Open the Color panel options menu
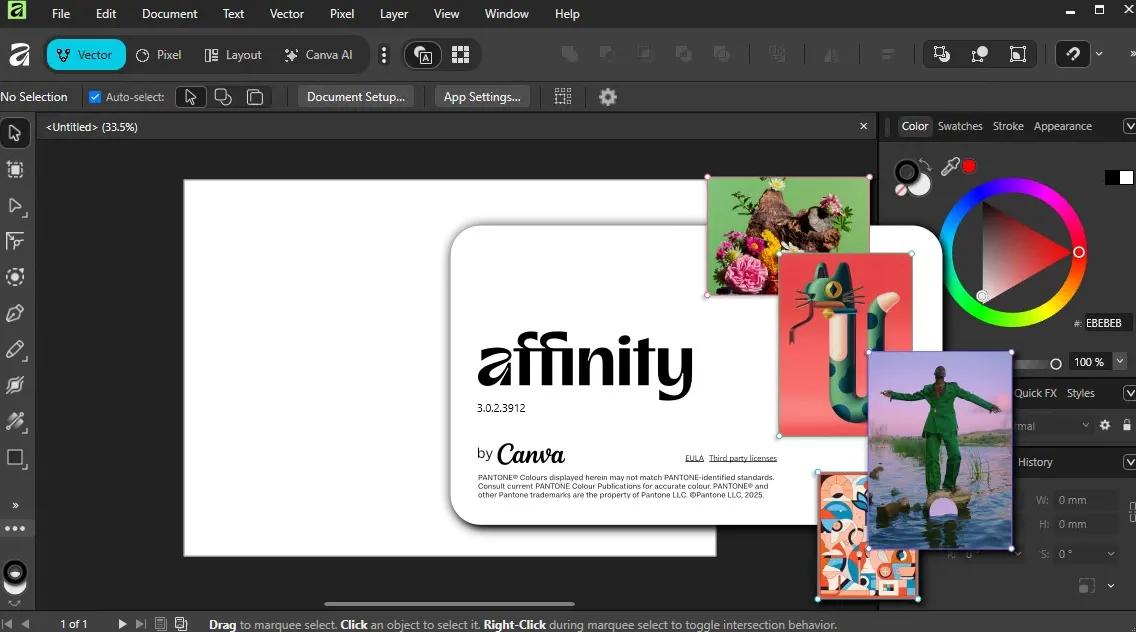 [x=1129, y=126]
